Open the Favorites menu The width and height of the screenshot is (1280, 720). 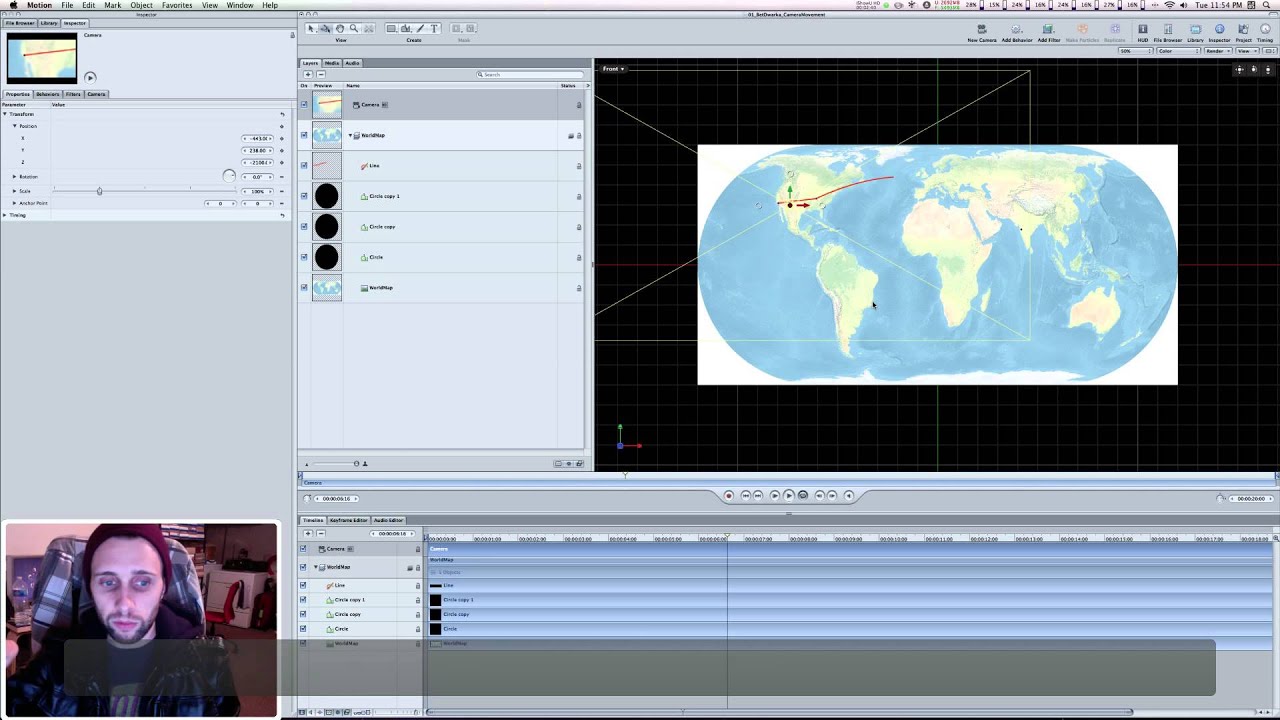pos(177,5)
